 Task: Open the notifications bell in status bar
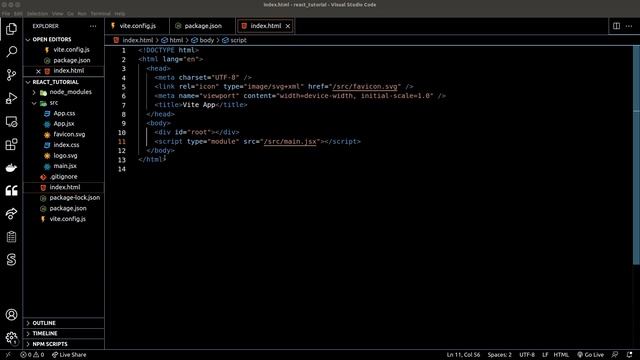(629, 355)
